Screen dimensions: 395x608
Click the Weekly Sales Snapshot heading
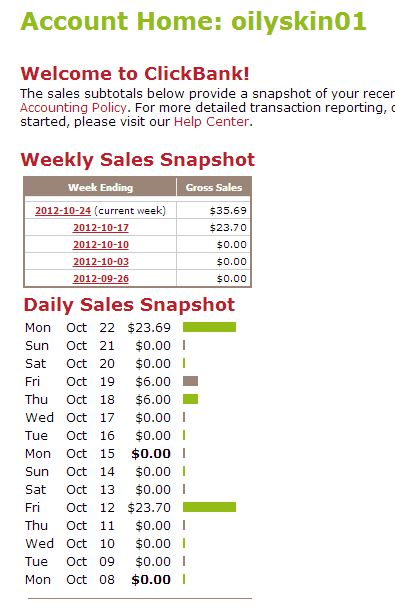click(138, 160)
